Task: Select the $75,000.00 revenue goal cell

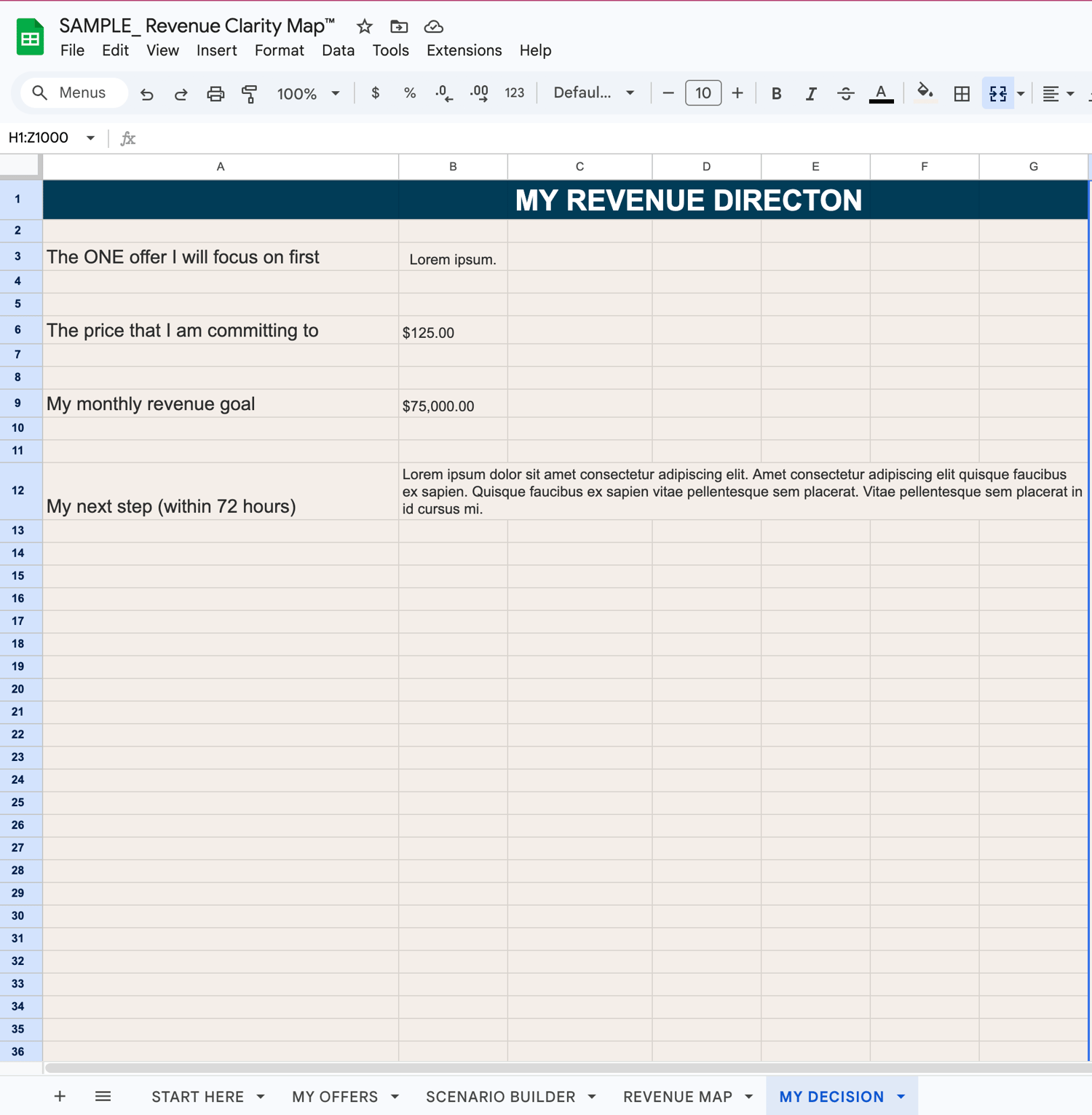Action: point(453,403)
